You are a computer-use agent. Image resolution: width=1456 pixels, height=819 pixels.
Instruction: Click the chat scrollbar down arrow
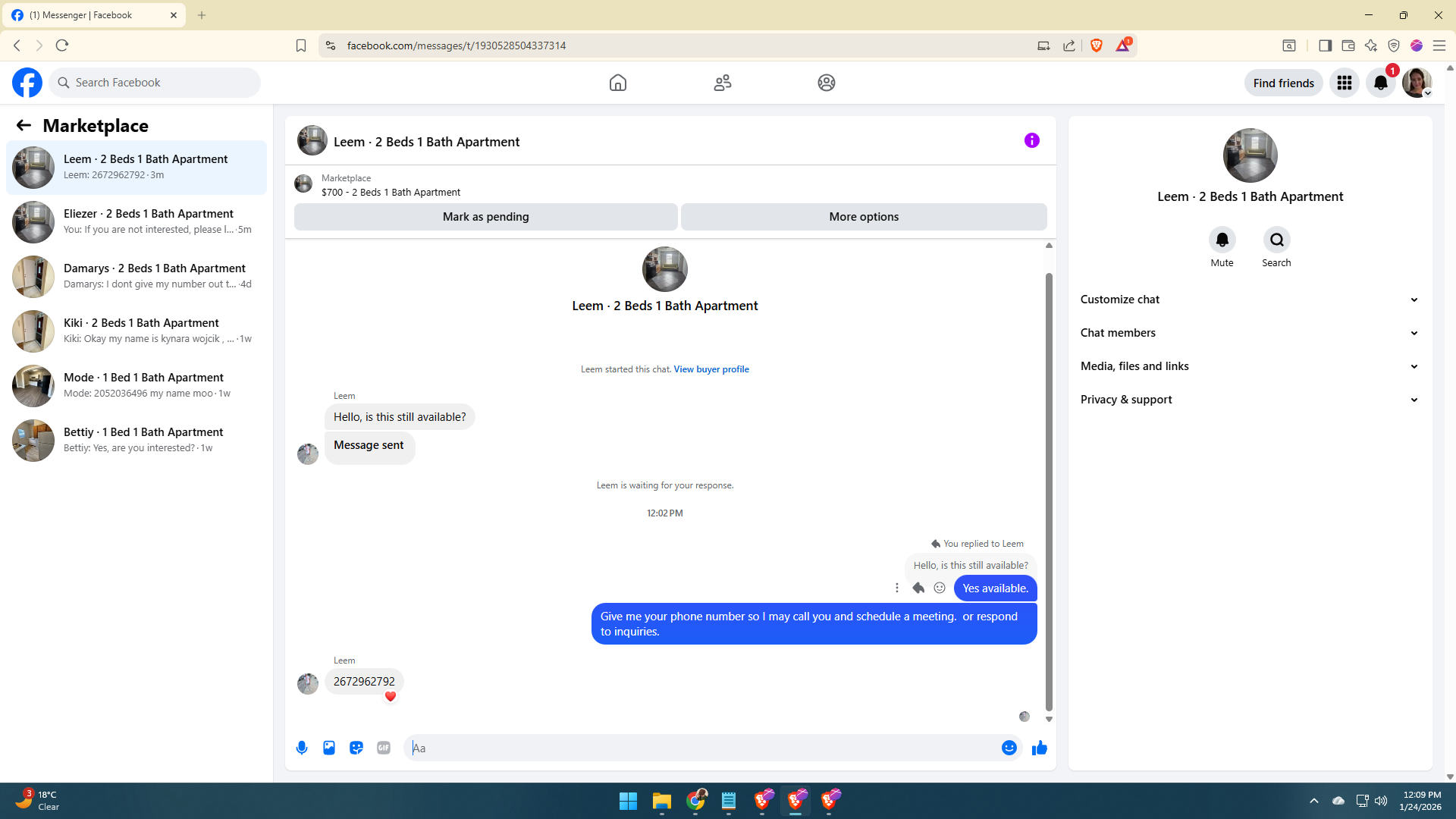tap(1049, 719)
